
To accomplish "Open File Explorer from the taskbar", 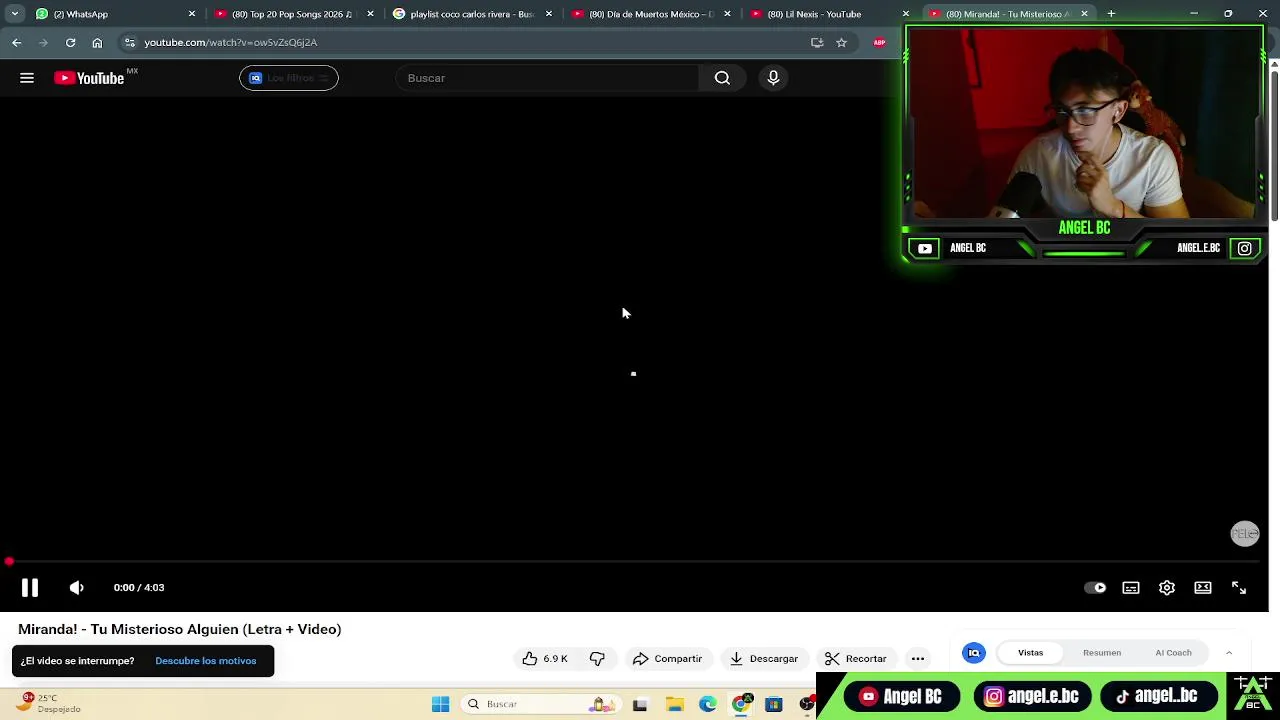I will (x=674, y=704).
